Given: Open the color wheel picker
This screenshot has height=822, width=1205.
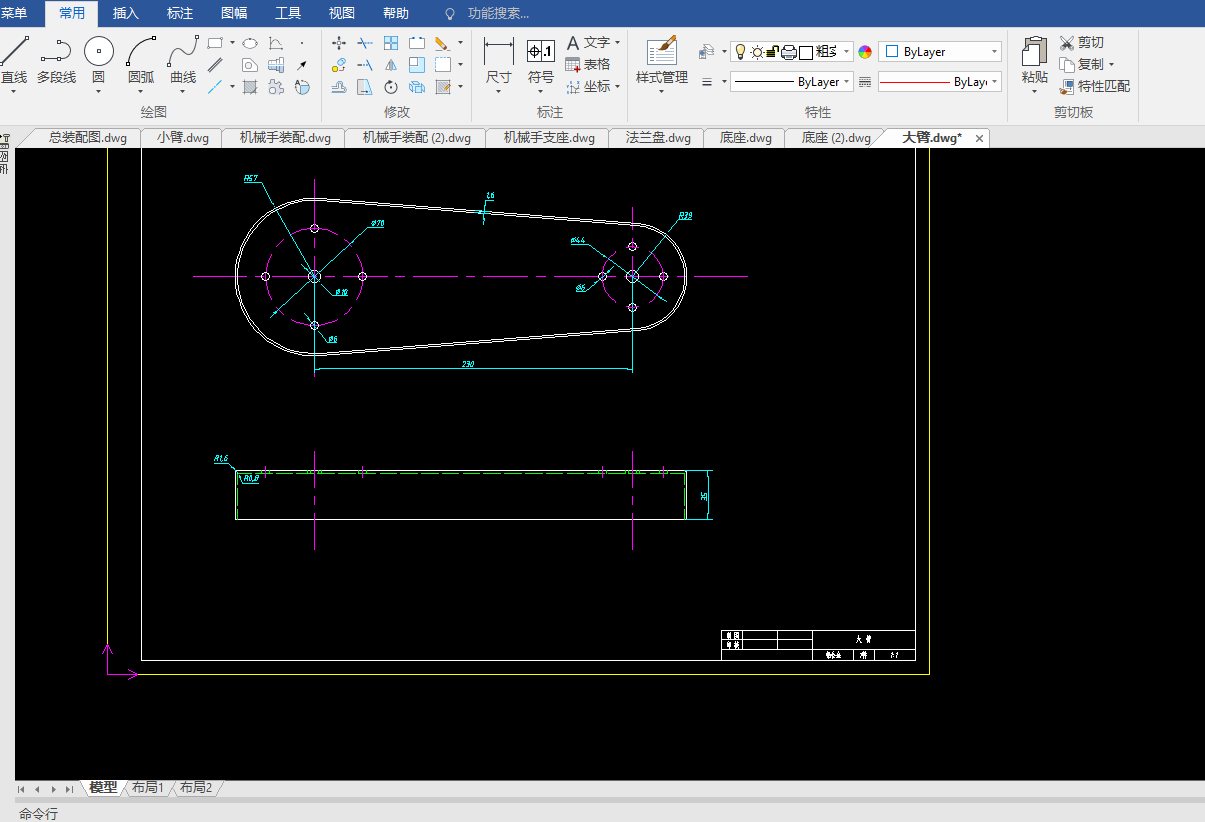Looking at the screenshot, I should pyautogui.click(x=865, y=52).
